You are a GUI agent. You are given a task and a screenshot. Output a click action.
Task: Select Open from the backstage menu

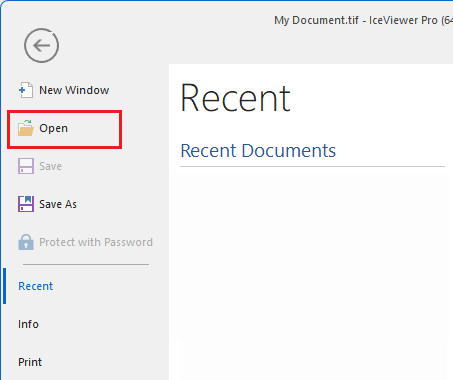[x=53, y=128]
